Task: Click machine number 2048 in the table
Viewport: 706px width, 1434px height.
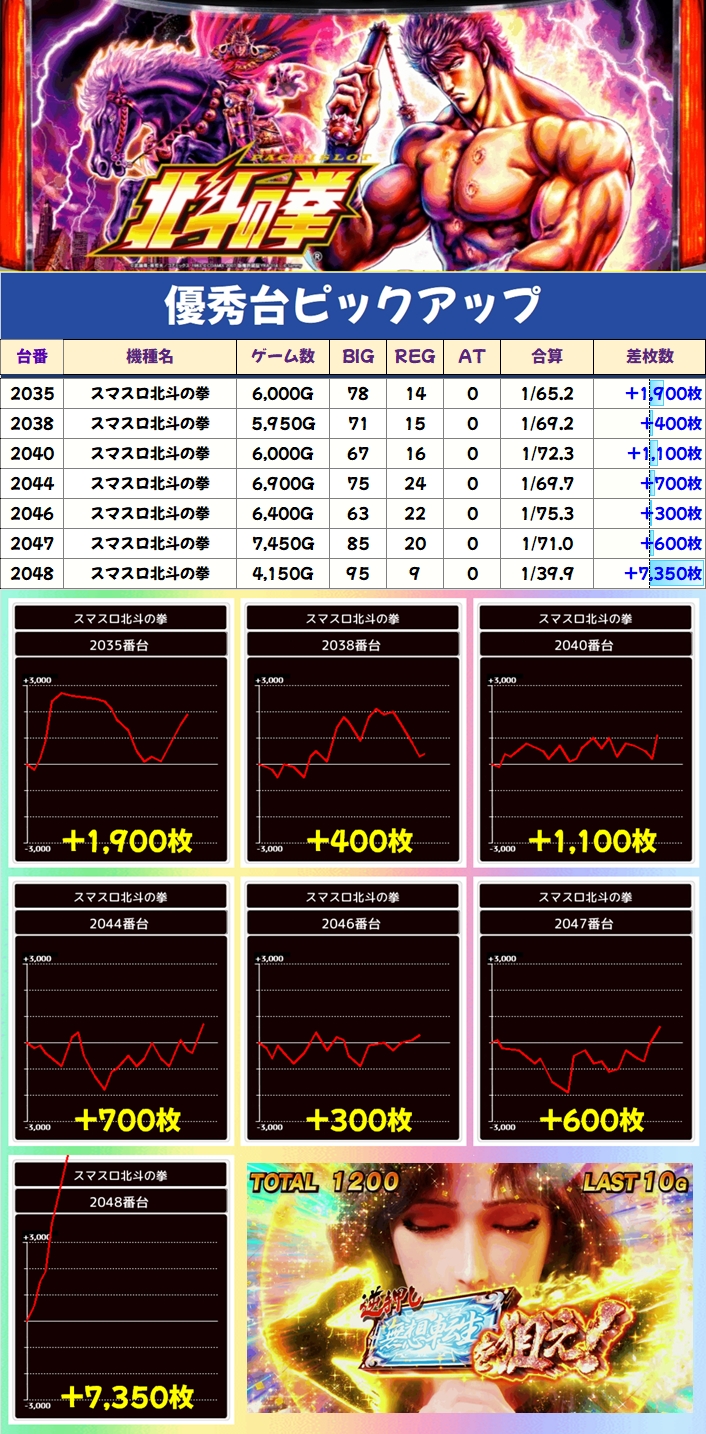Action: 32,574
